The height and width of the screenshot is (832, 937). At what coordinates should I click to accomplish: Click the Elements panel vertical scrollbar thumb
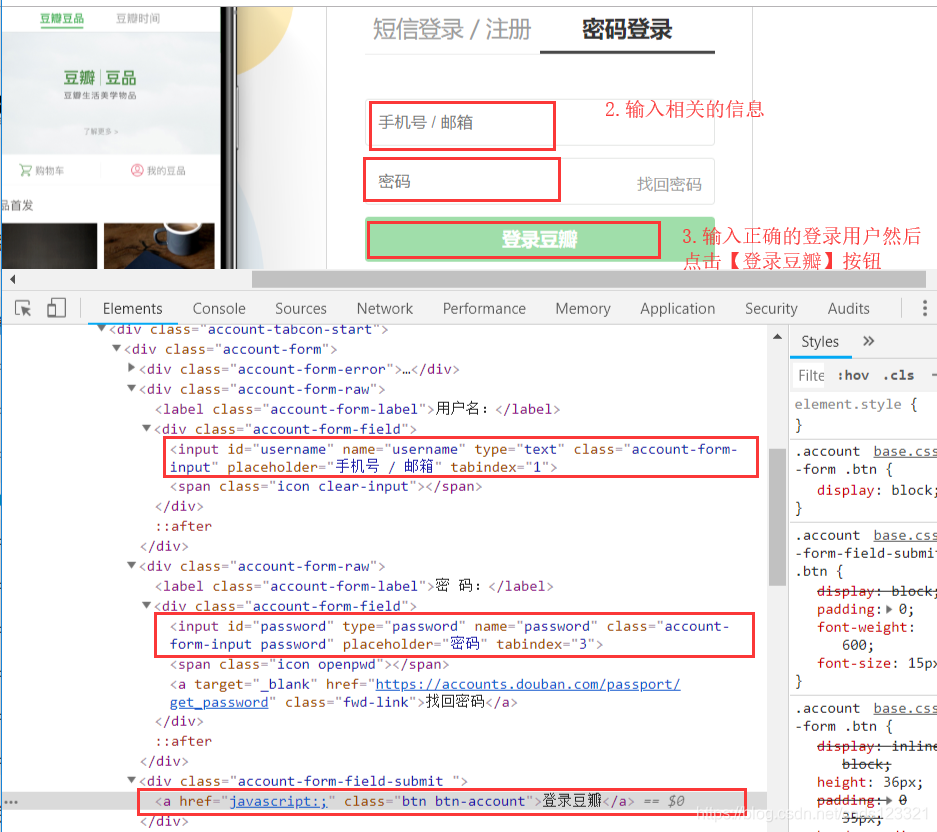pyautogui.click(x=777, y=517)
